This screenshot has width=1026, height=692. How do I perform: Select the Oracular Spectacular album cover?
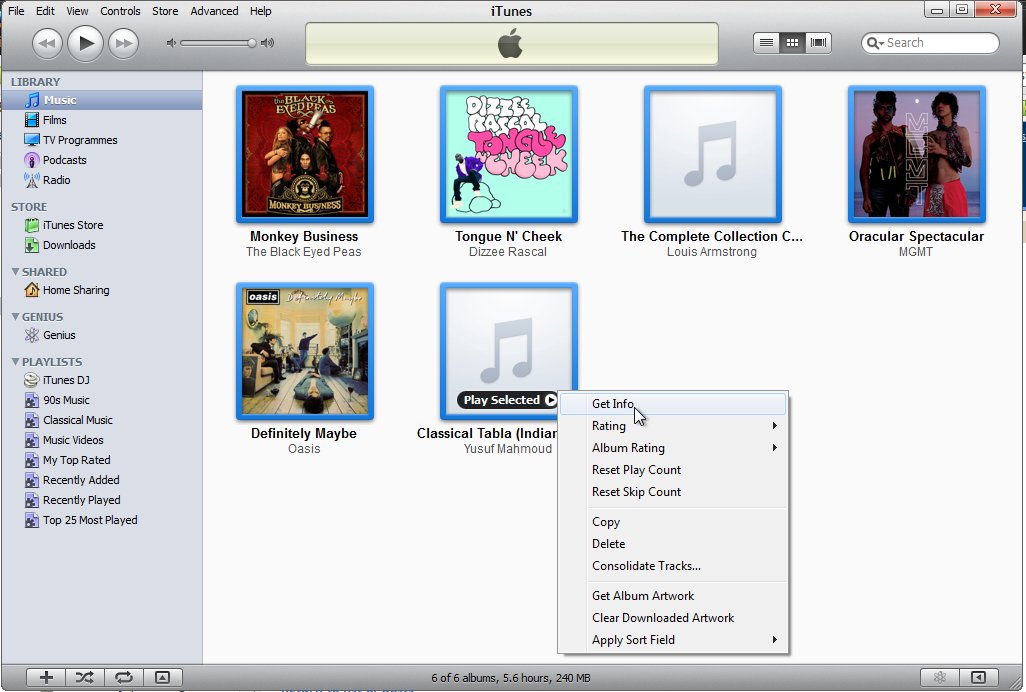coord(917,154)
